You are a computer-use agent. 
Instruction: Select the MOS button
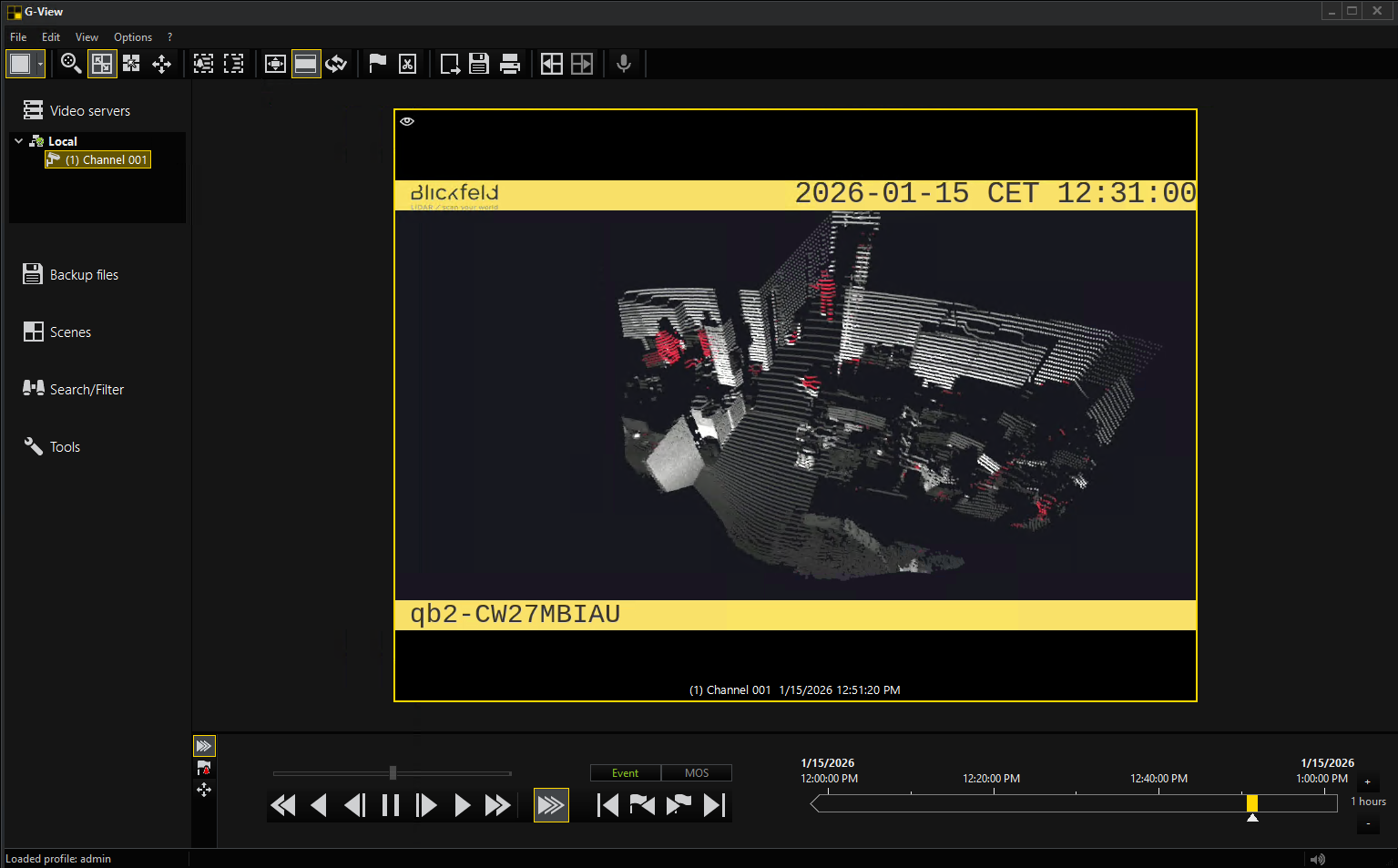[697, 773]
